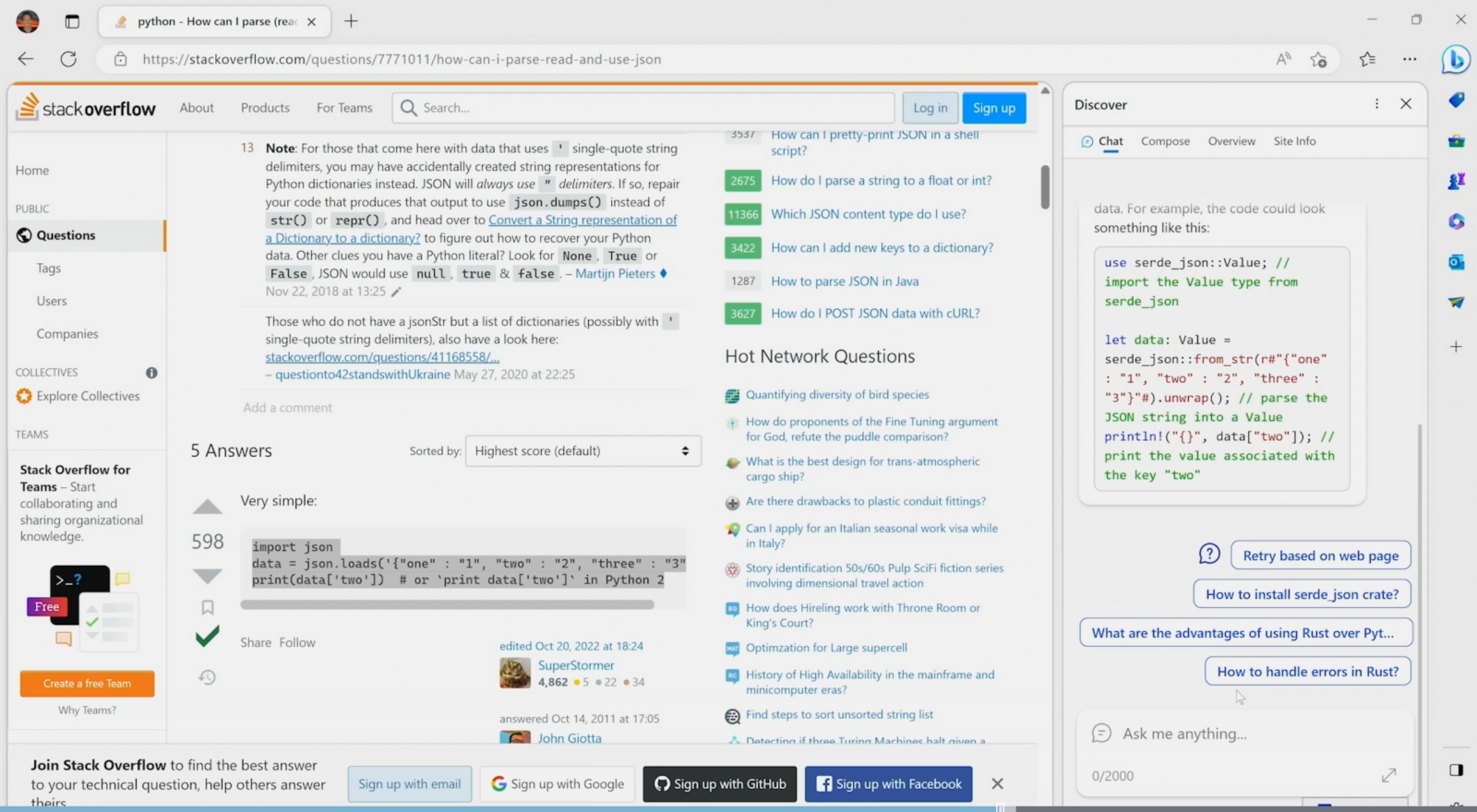
Task: Sign up with Google
Action: 558,784
